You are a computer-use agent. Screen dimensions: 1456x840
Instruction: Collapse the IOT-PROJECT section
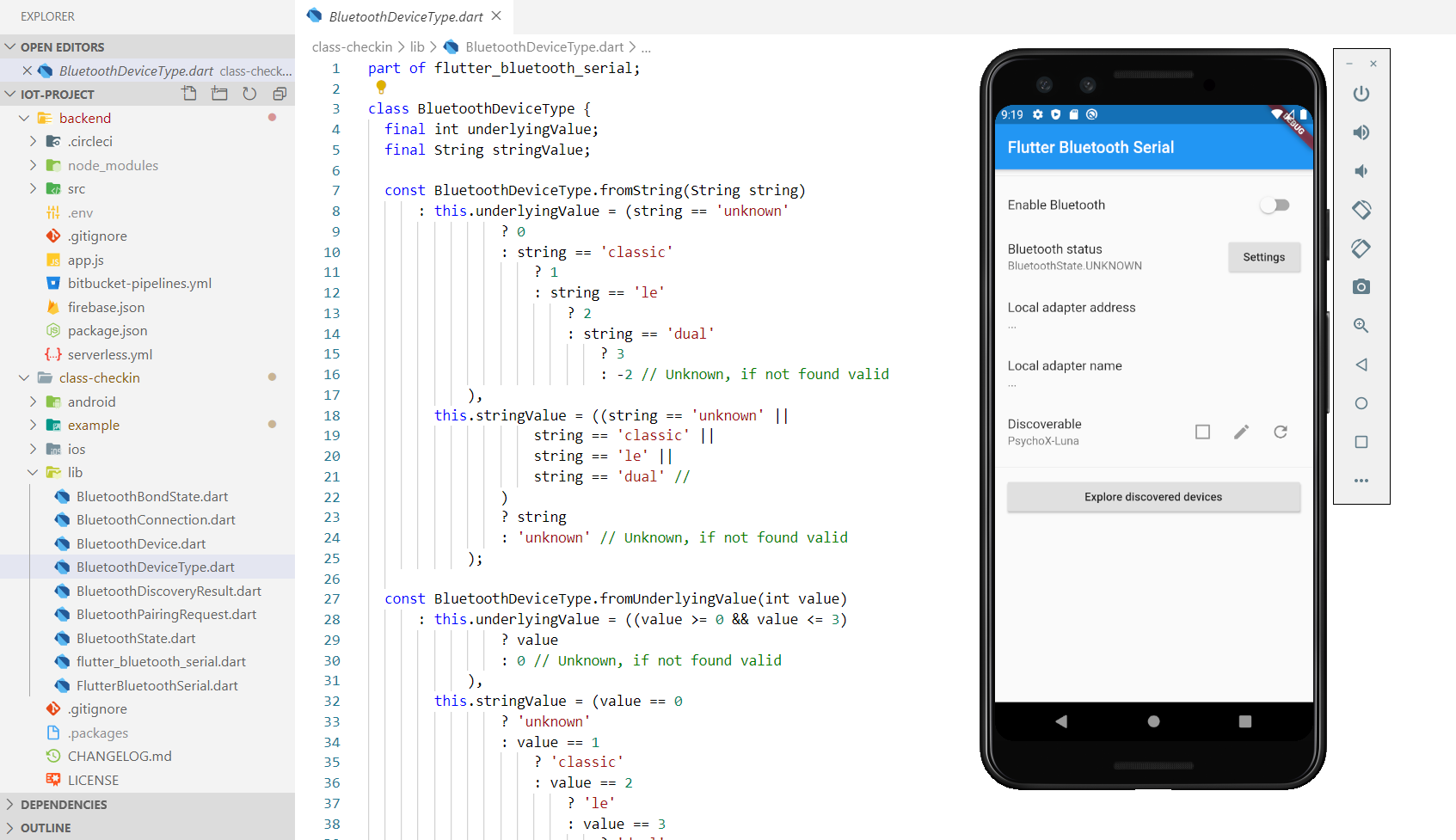coord(11,95)
